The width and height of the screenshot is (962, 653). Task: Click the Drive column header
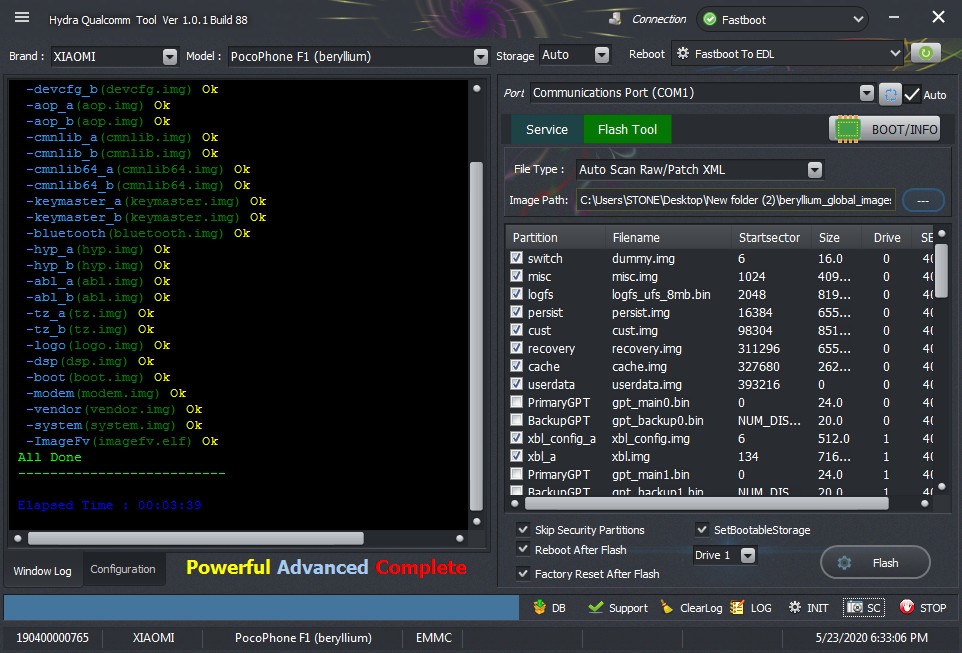click(887, 238)
